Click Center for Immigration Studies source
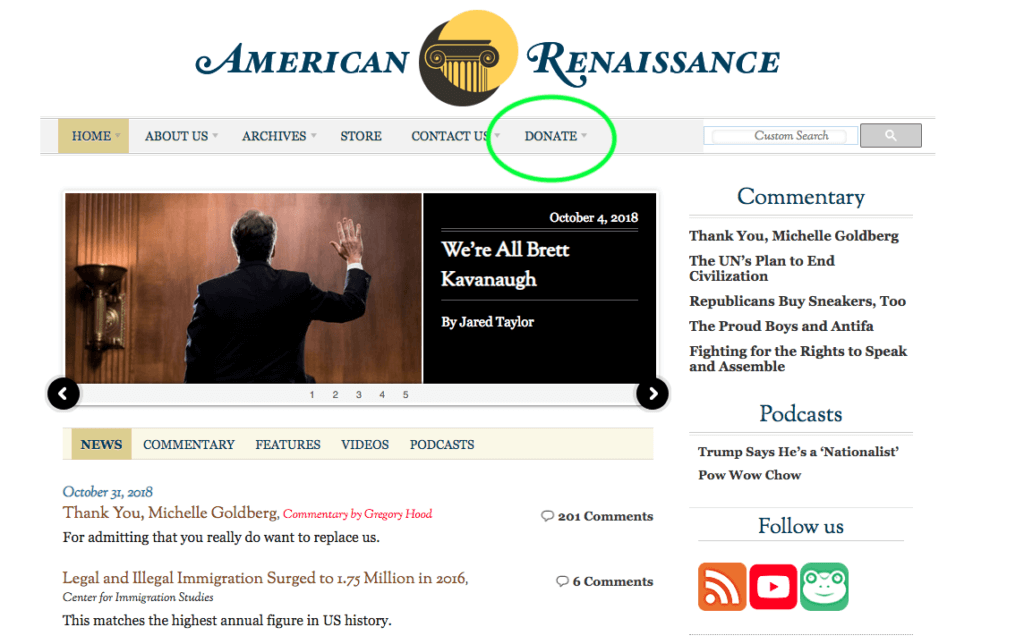 click(x=138, y=597)
